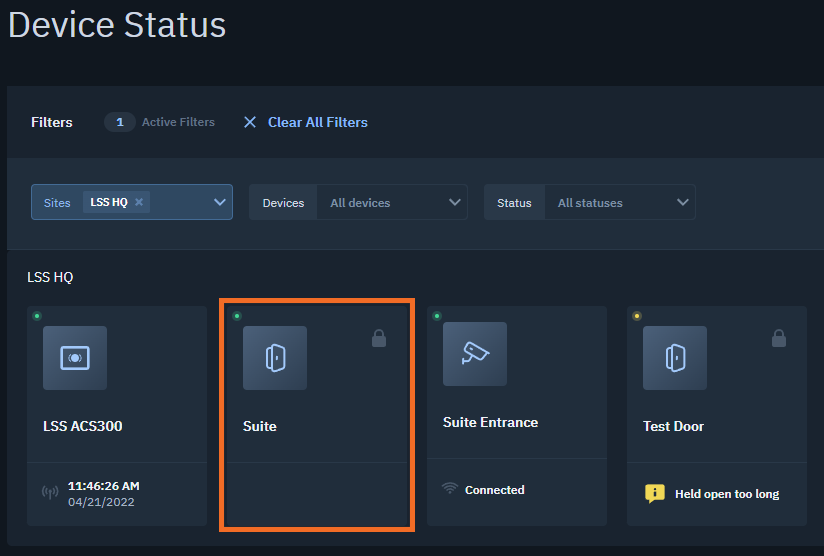
Task: Click the LSS ACS300 card title
Action: point(83,426)
